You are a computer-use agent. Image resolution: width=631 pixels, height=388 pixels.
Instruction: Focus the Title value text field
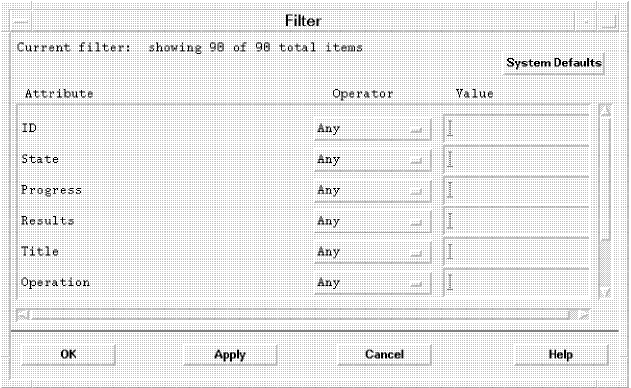click(x=516, y=252)
